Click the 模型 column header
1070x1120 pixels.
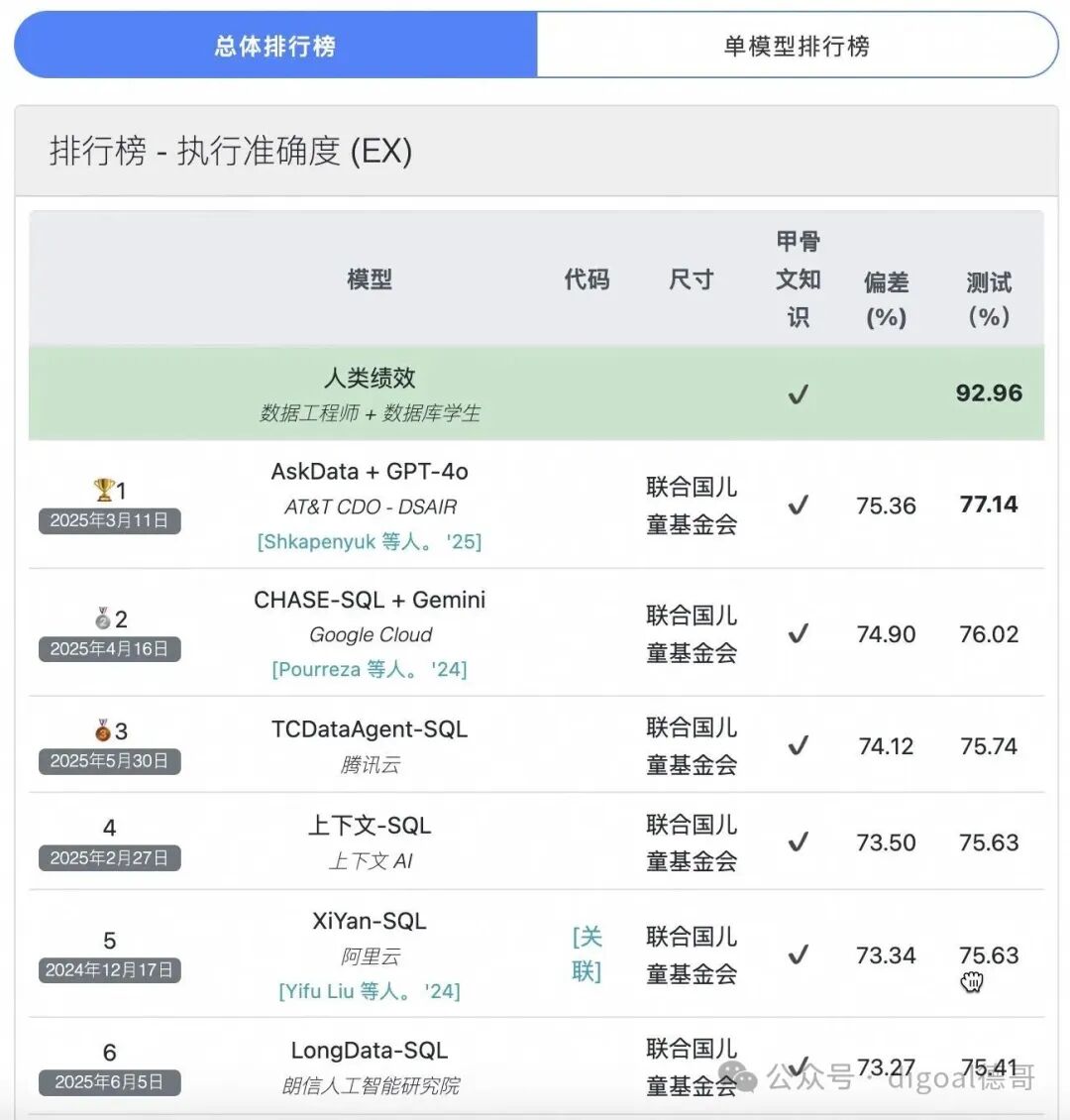370,279
